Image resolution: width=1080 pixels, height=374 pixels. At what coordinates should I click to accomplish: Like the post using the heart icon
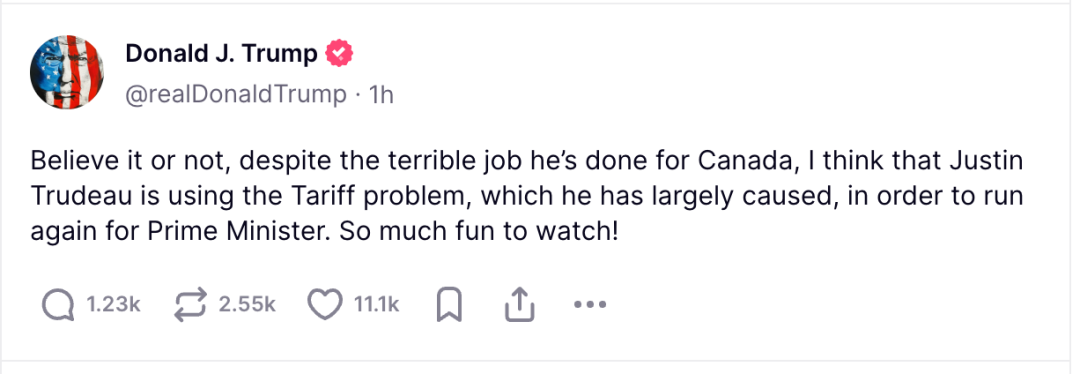point(324,304)
